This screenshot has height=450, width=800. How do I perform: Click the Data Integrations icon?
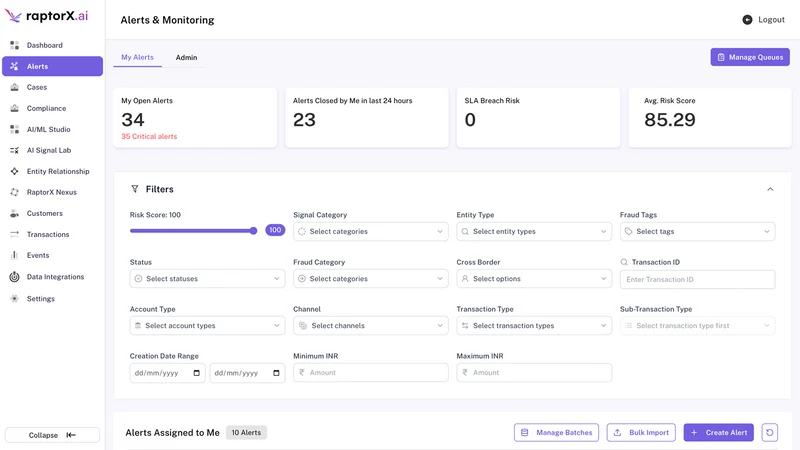[x=14, y=277]
